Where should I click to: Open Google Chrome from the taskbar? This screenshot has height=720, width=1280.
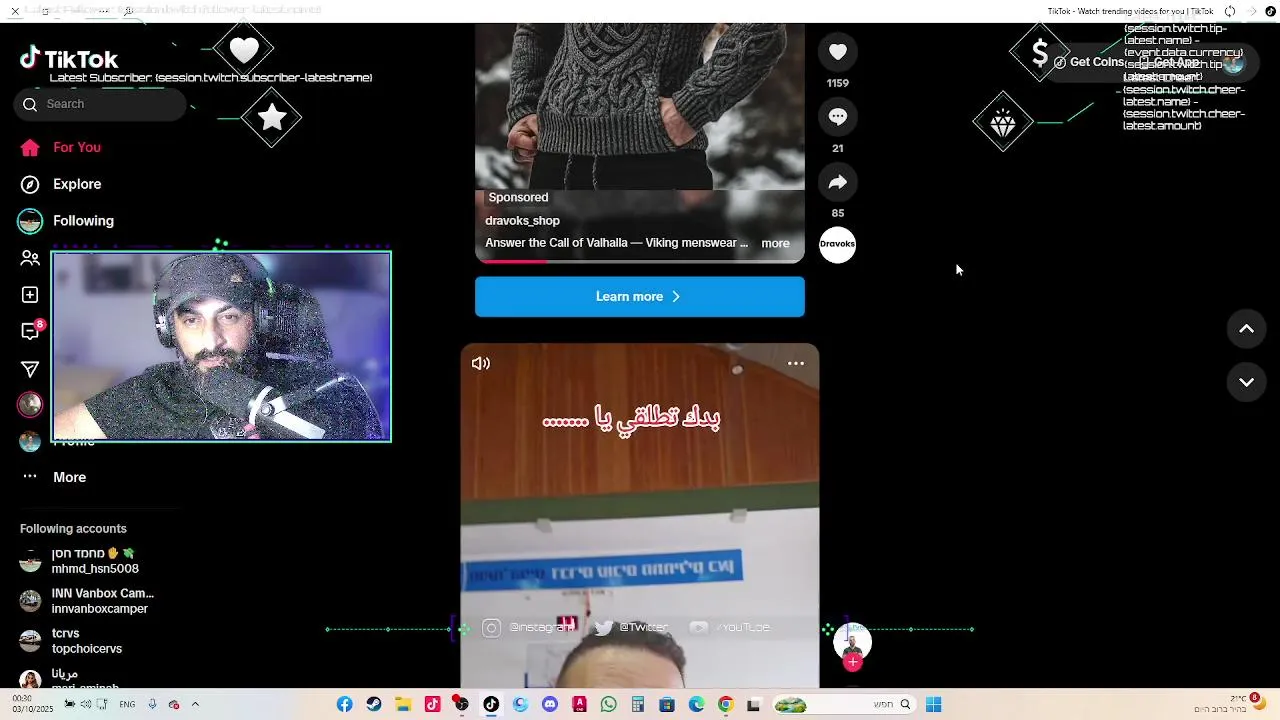pos(726,705)
